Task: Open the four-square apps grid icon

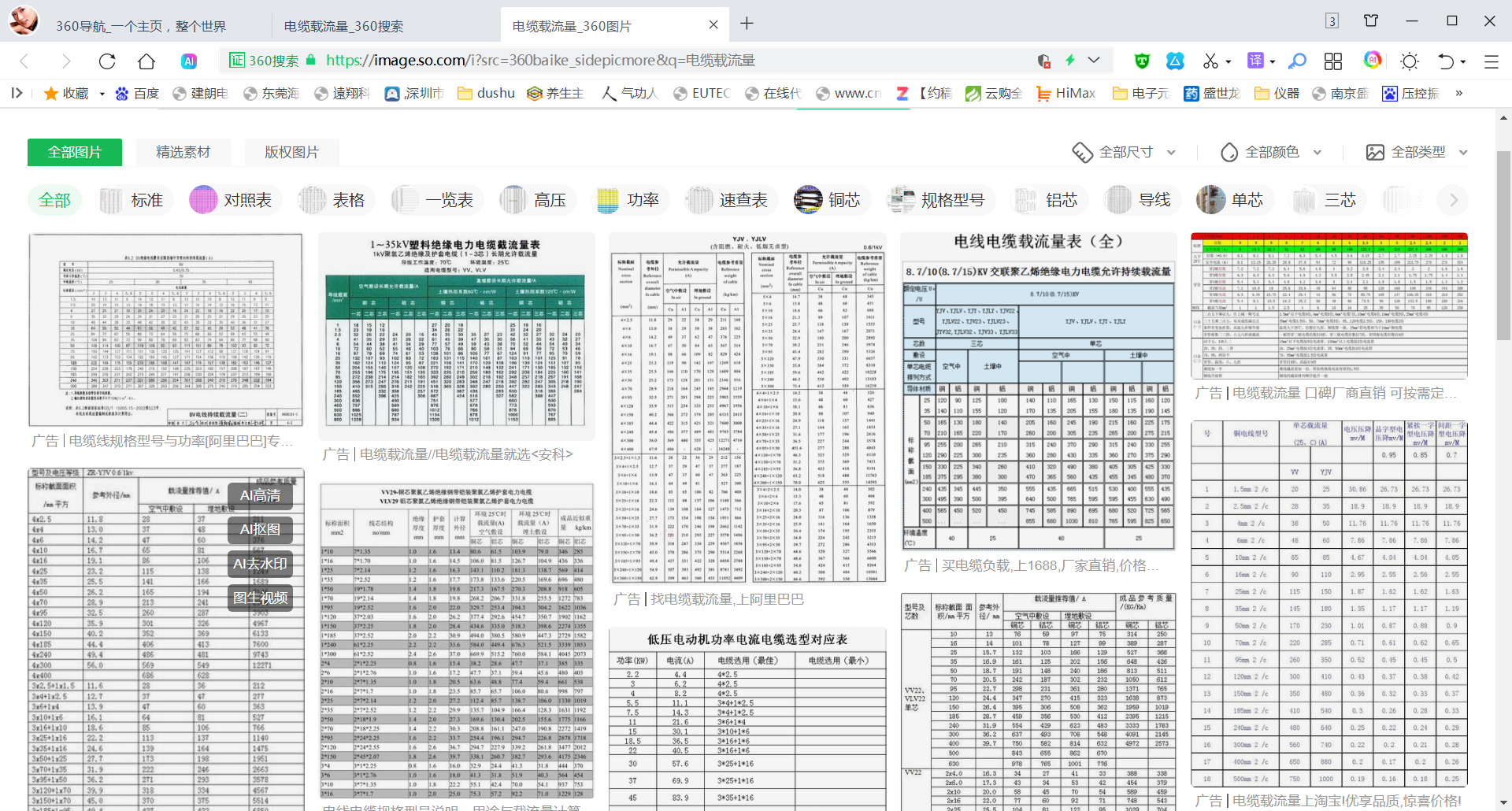Action: 1333,61
